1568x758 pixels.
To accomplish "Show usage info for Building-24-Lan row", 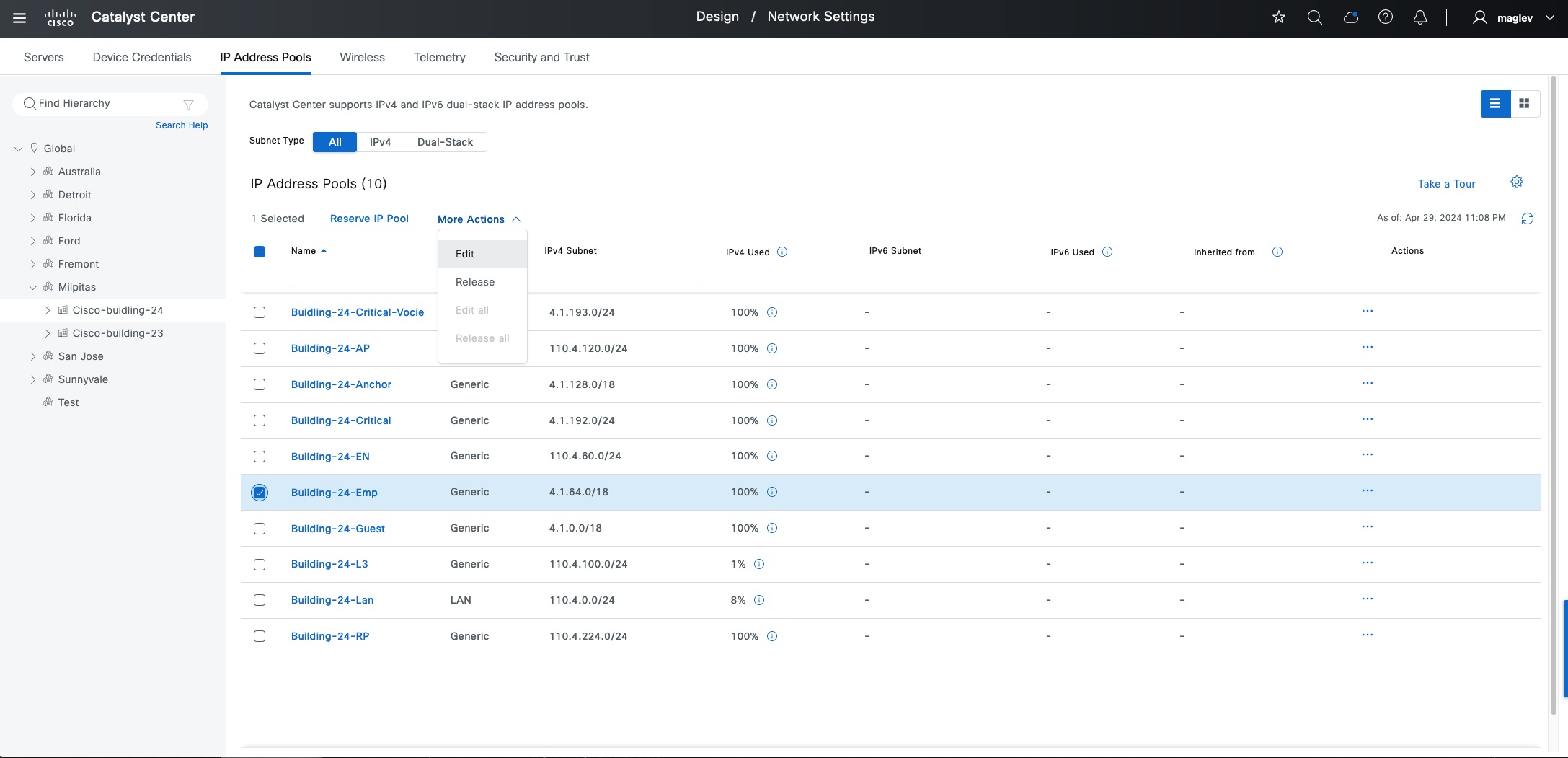I will coord(759,600).
